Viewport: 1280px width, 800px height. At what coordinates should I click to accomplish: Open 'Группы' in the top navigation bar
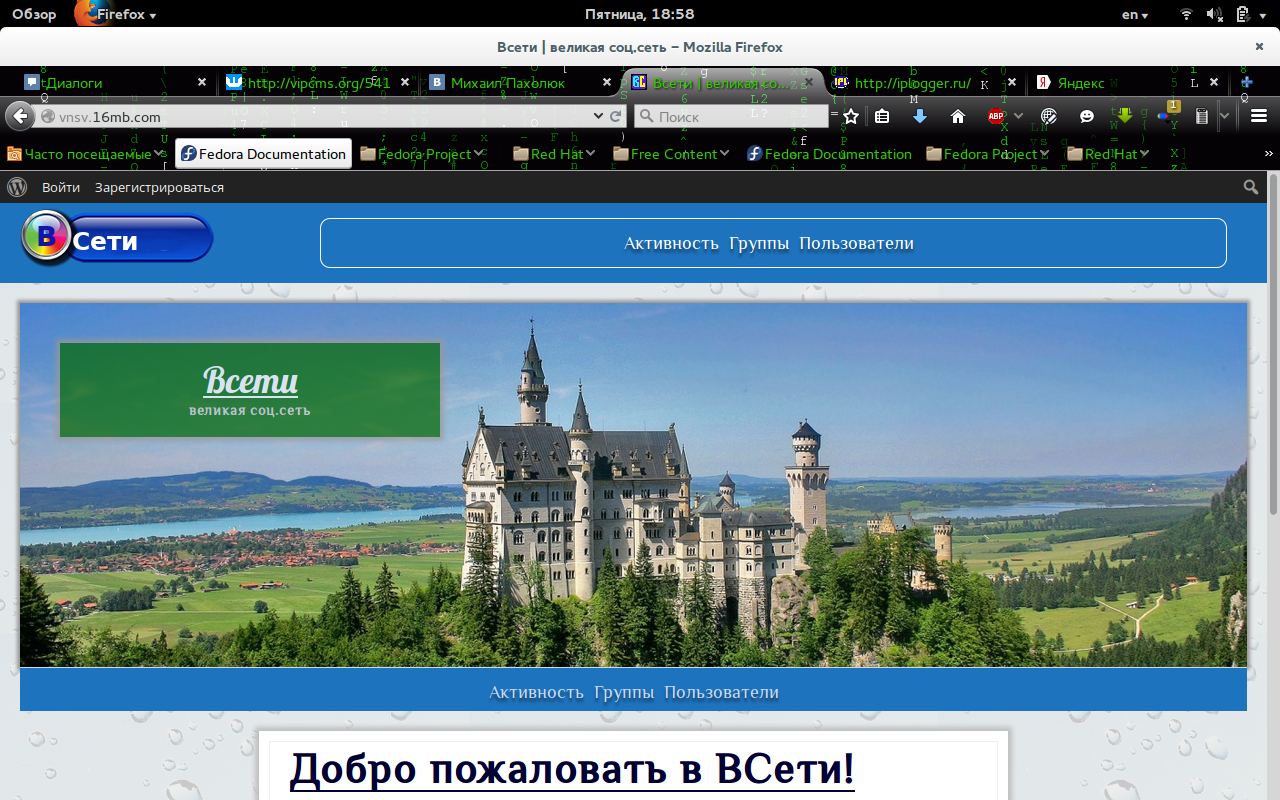[x=759, y=243]
